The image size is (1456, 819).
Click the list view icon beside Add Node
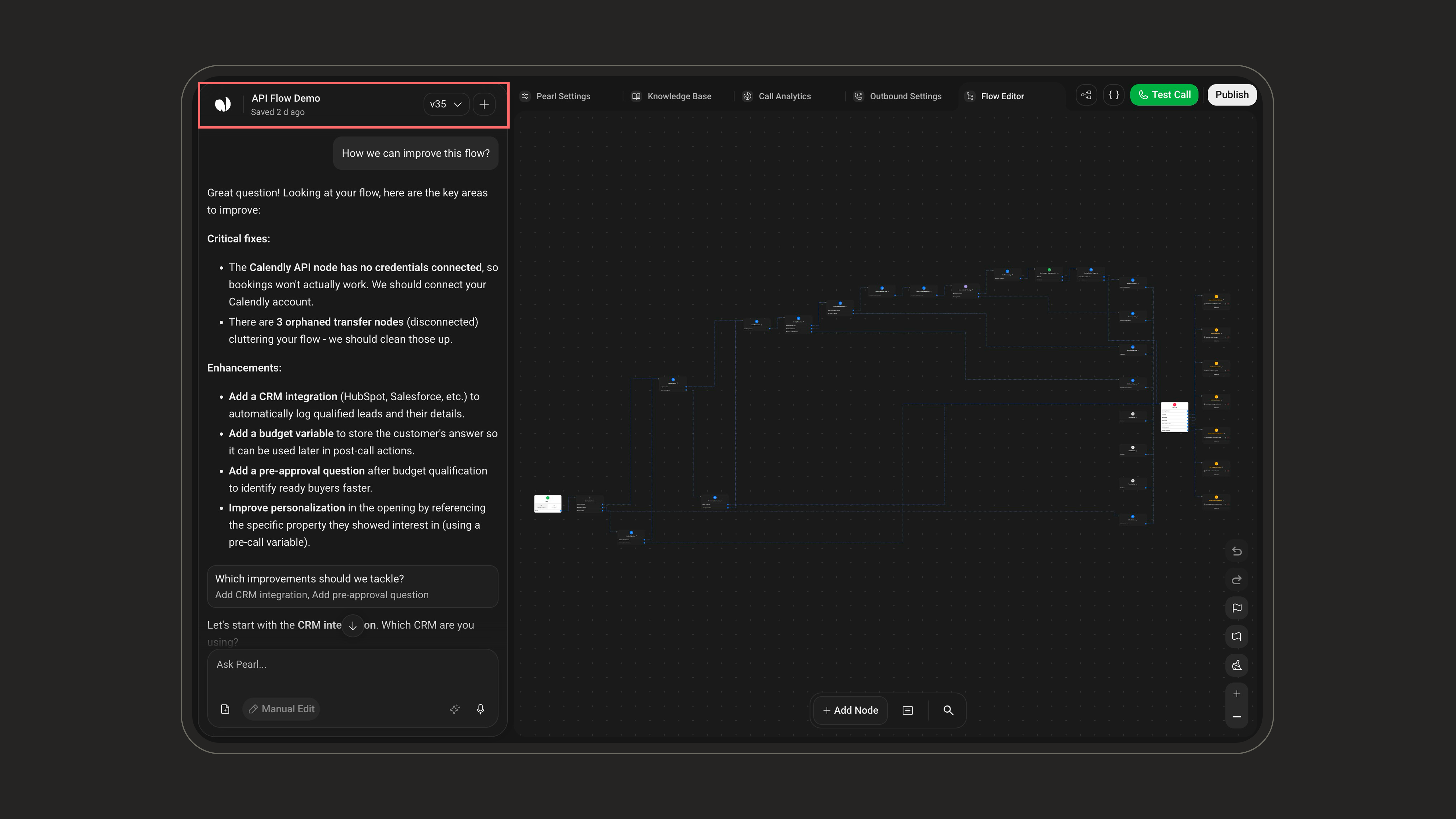click(908, 710)
